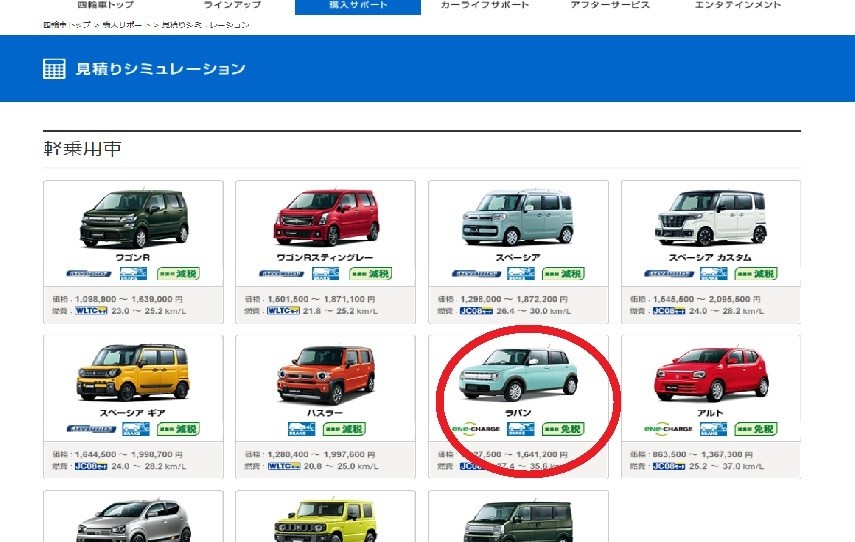The height and width of the screenshot is (542, 855).
Task: Select the red アルト car image
Action: (x=711, y=375)
